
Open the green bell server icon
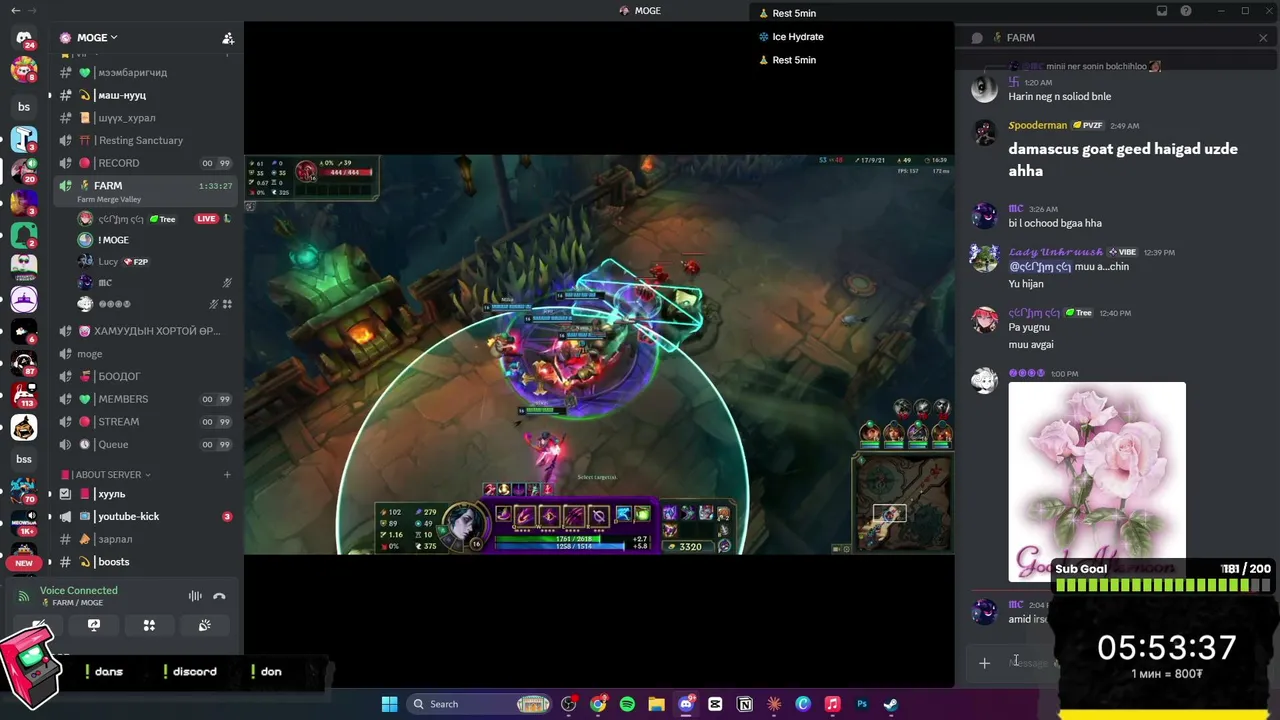(x=24, y=235)
